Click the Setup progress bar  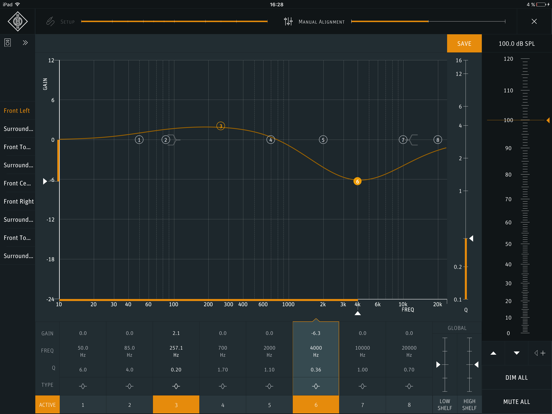click(x=174, y=21)
